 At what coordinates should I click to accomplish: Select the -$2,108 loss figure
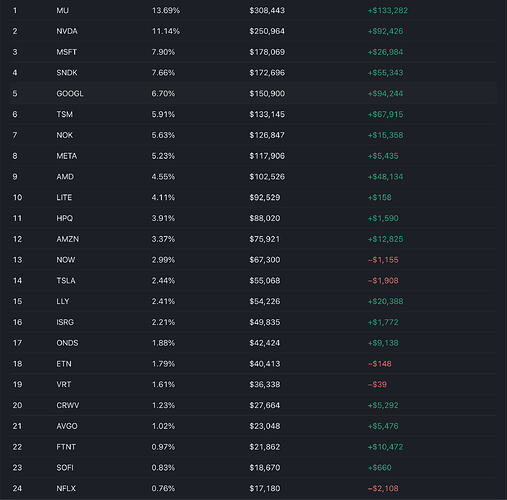point(383,488)
